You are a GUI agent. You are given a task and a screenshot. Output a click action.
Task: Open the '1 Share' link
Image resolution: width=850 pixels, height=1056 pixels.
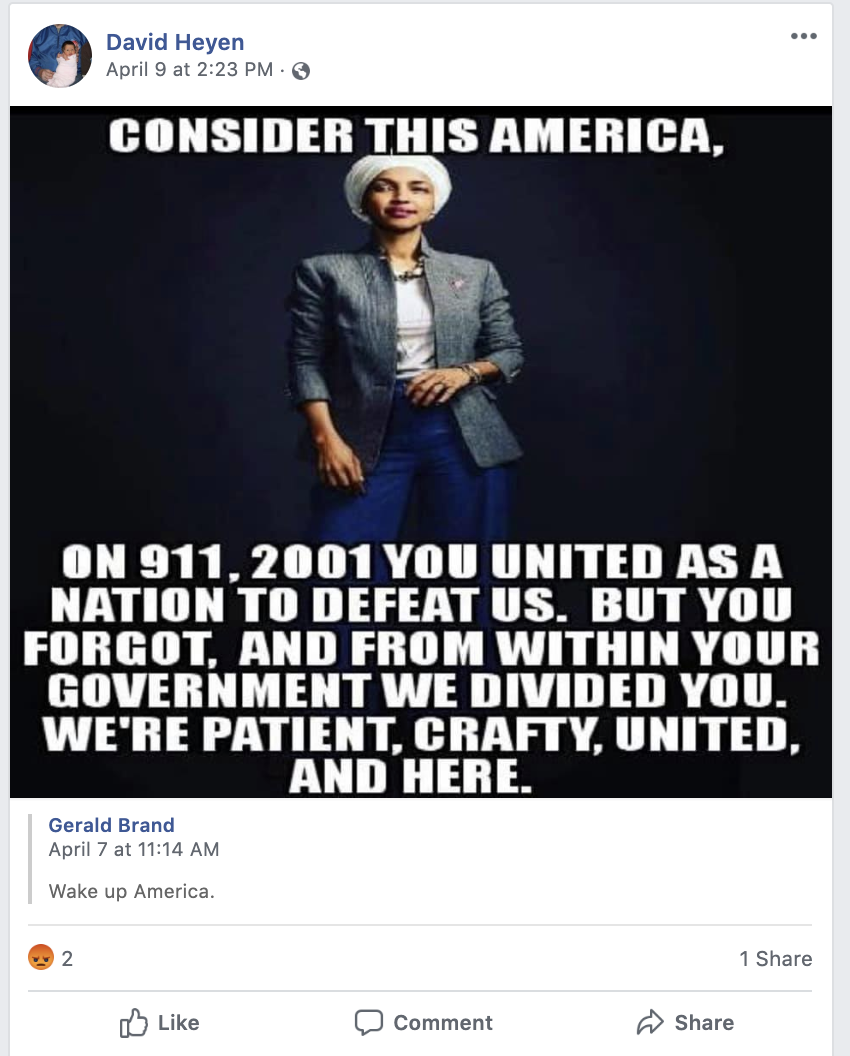click(775, 958)
